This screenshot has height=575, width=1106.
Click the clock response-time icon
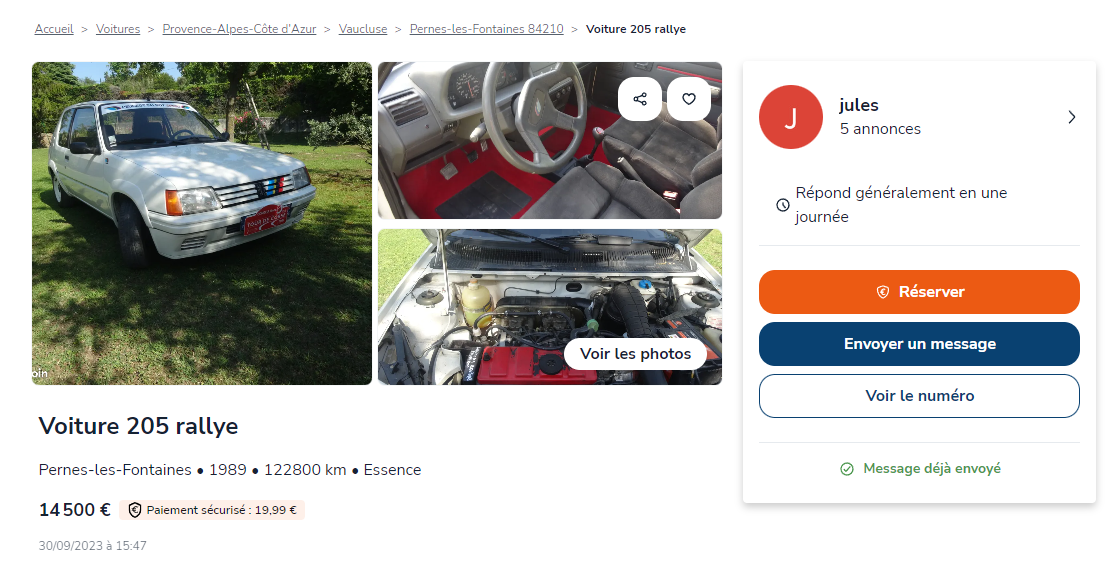pos(783,205)
